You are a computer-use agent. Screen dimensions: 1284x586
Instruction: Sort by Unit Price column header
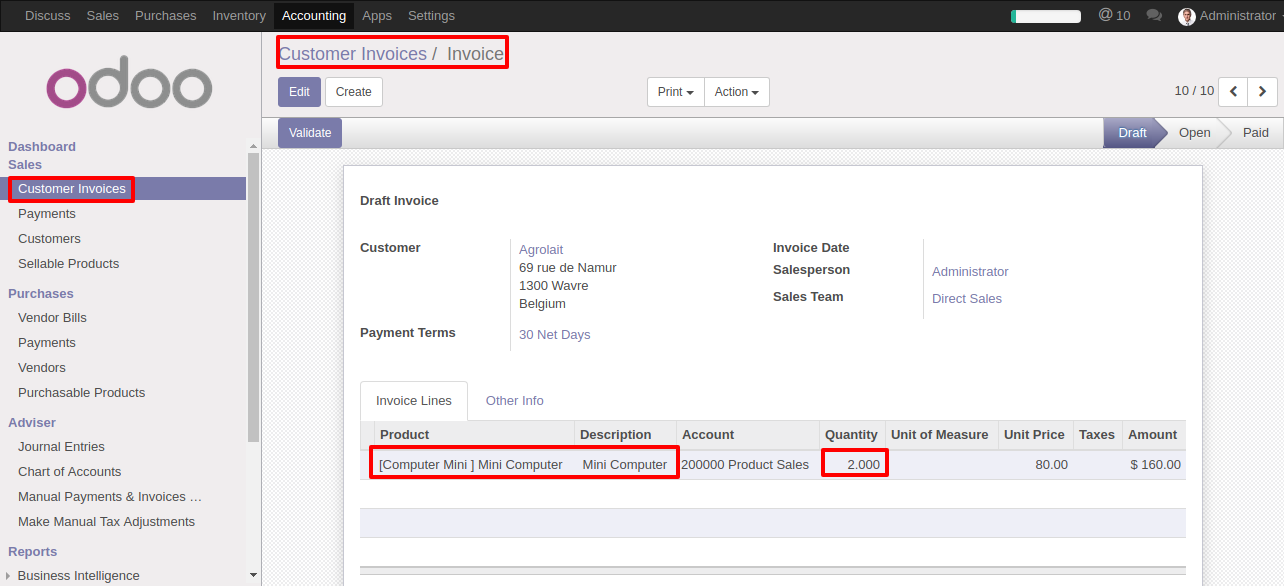1034,435
